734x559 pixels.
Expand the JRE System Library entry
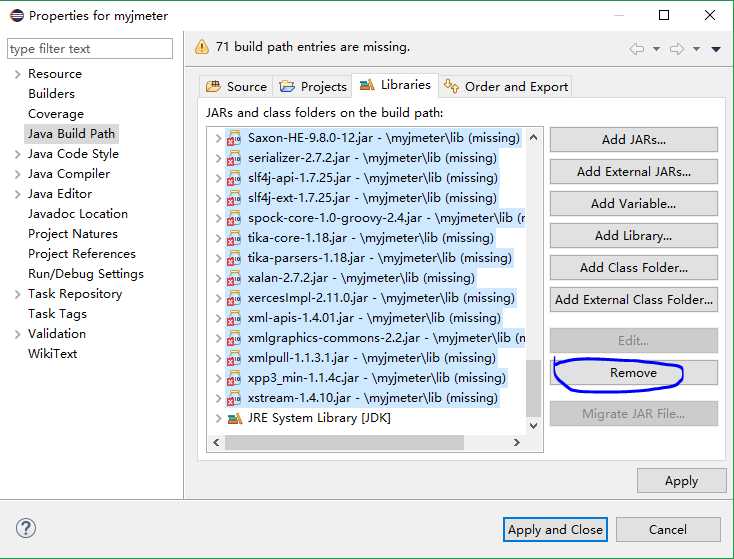[x=218, y=418]
